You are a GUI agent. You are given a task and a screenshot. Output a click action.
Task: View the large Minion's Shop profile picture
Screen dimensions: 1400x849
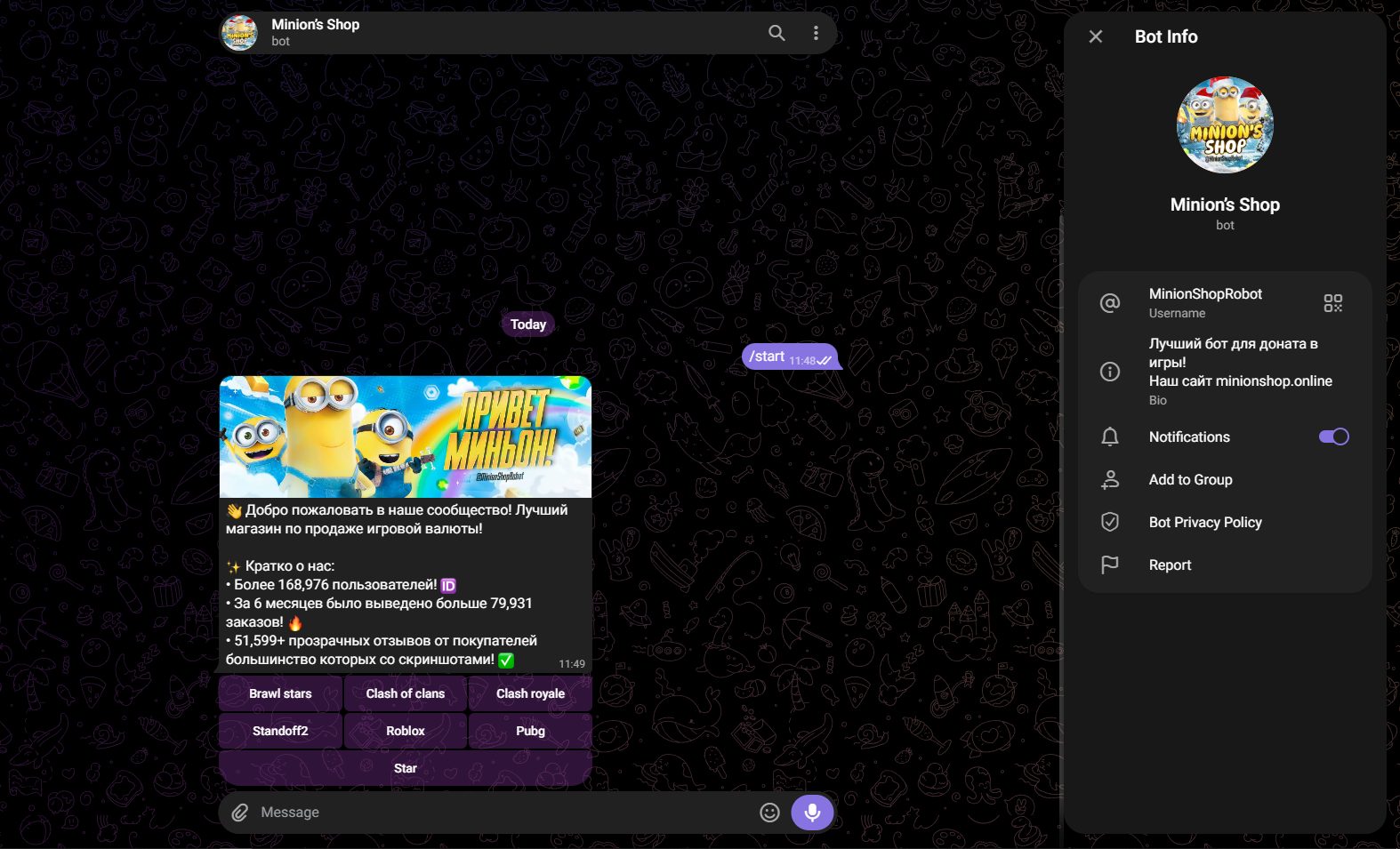(1225, 124)
